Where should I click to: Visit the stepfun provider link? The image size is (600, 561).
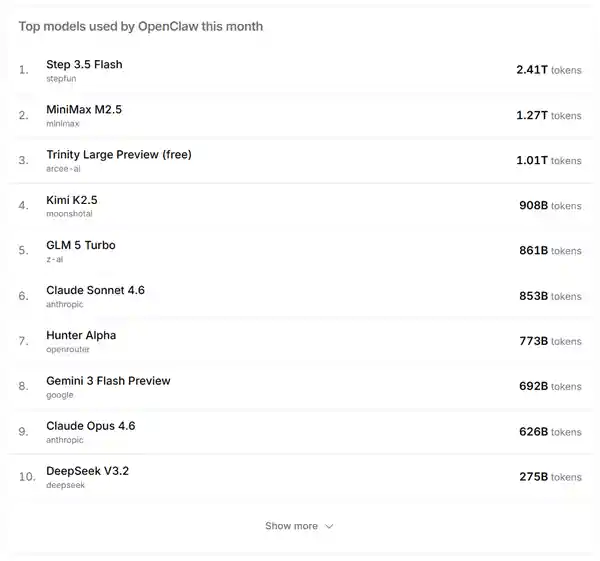(x=60, y=78)
